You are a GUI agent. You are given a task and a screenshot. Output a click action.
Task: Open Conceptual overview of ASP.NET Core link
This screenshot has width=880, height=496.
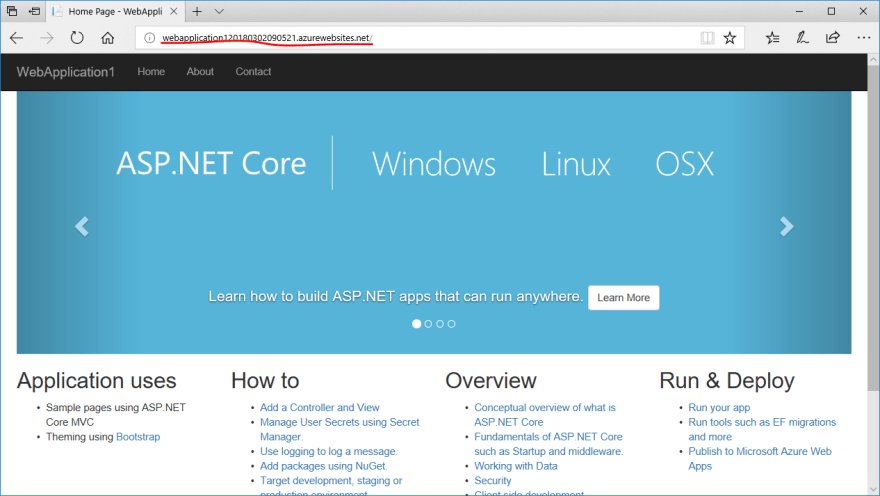544,415
